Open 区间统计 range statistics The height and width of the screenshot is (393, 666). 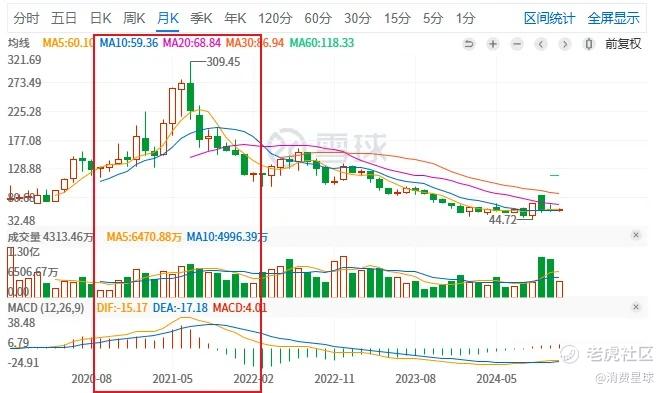pos(549,18)
